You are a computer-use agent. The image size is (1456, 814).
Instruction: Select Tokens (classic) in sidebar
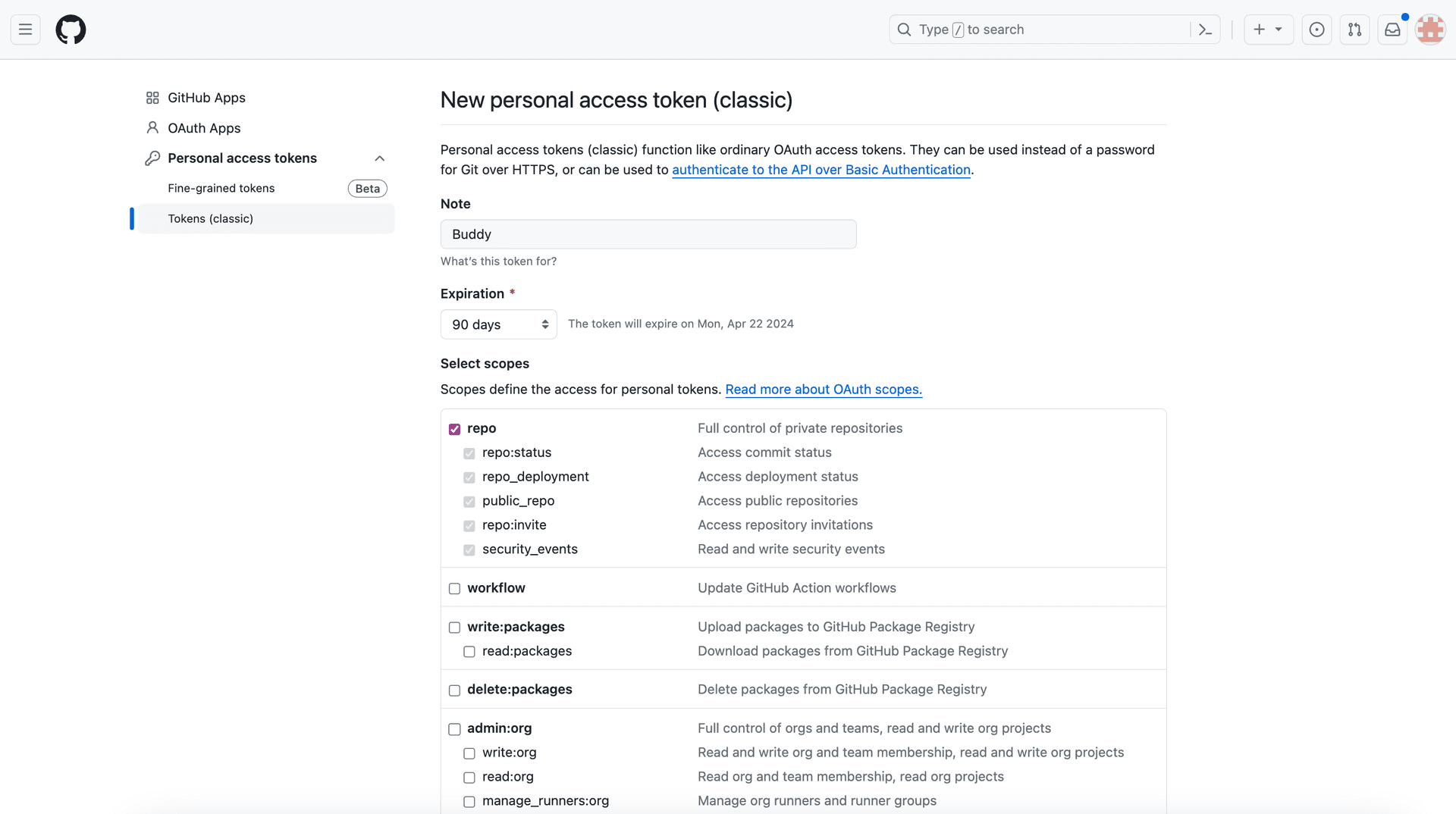coord(210,218)
